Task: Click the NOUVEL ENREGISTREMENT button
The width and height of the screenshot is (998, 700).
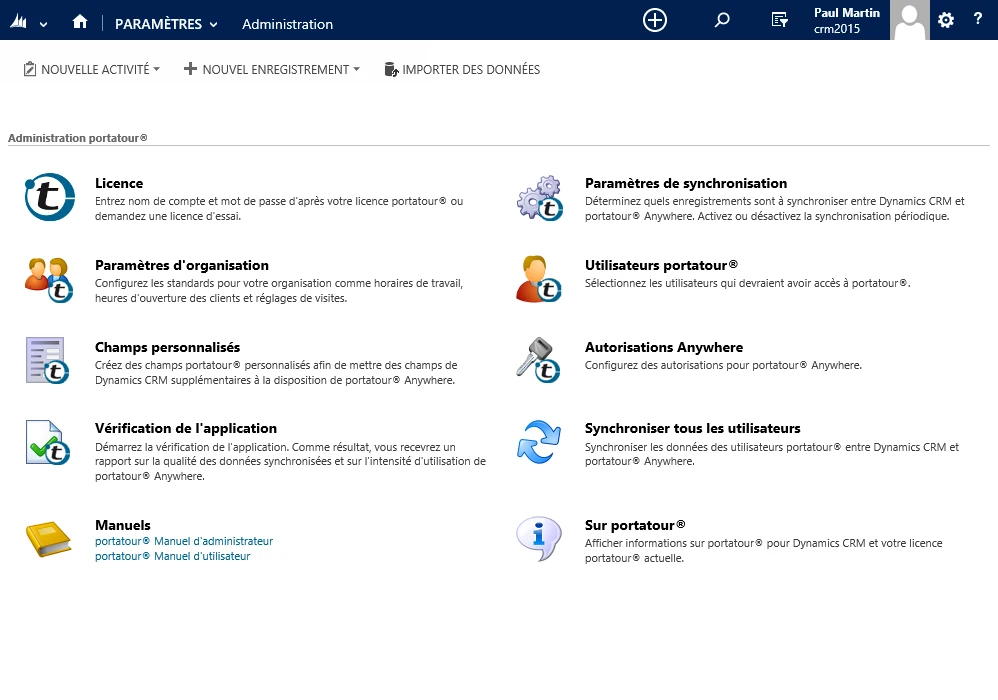Action: click(x=272, y=69)
